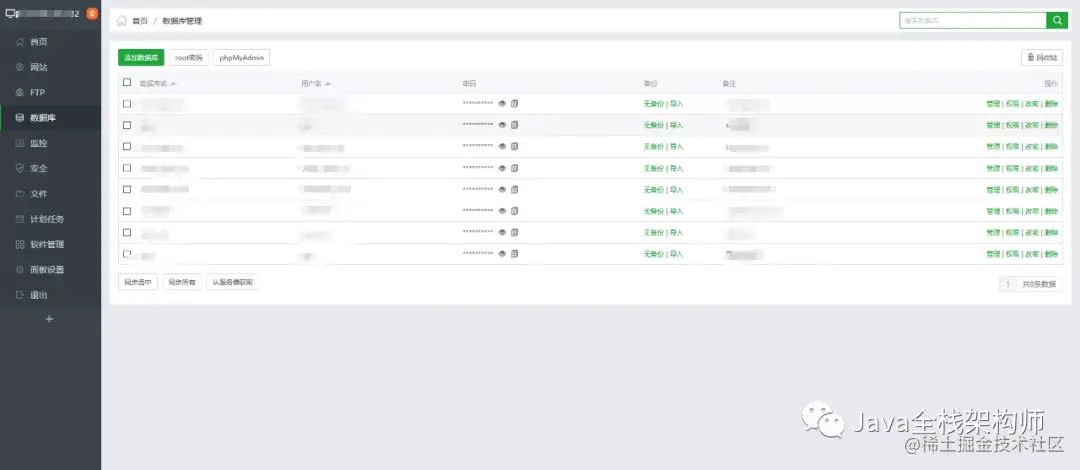Image resolution: width=1080 pixels, height=470 pixels.
Task: Sort by the 数据库名 column arrow
Action: (173, 83)
